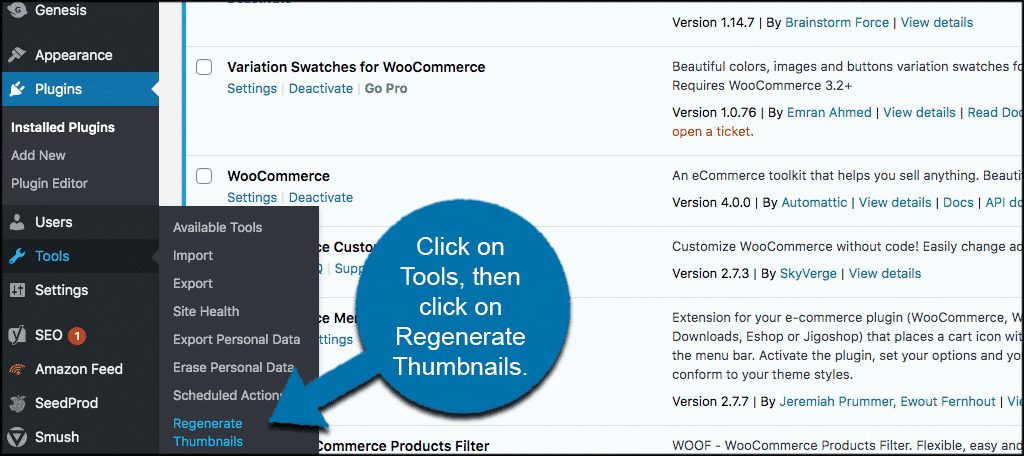Image resolution: width=1024 pixels, height=456 pixels.
Task: Open the Emran Ahmed author link
Action: coord(829,112)
